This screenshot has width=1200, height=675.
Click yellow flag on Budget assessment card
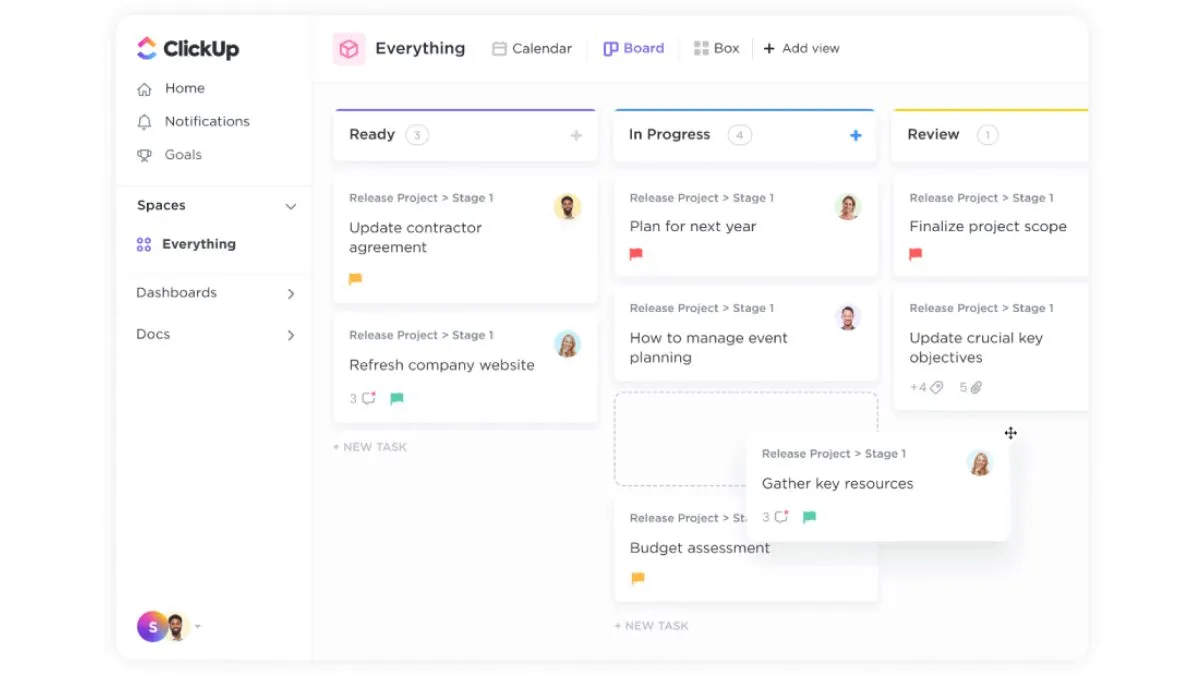638,578
